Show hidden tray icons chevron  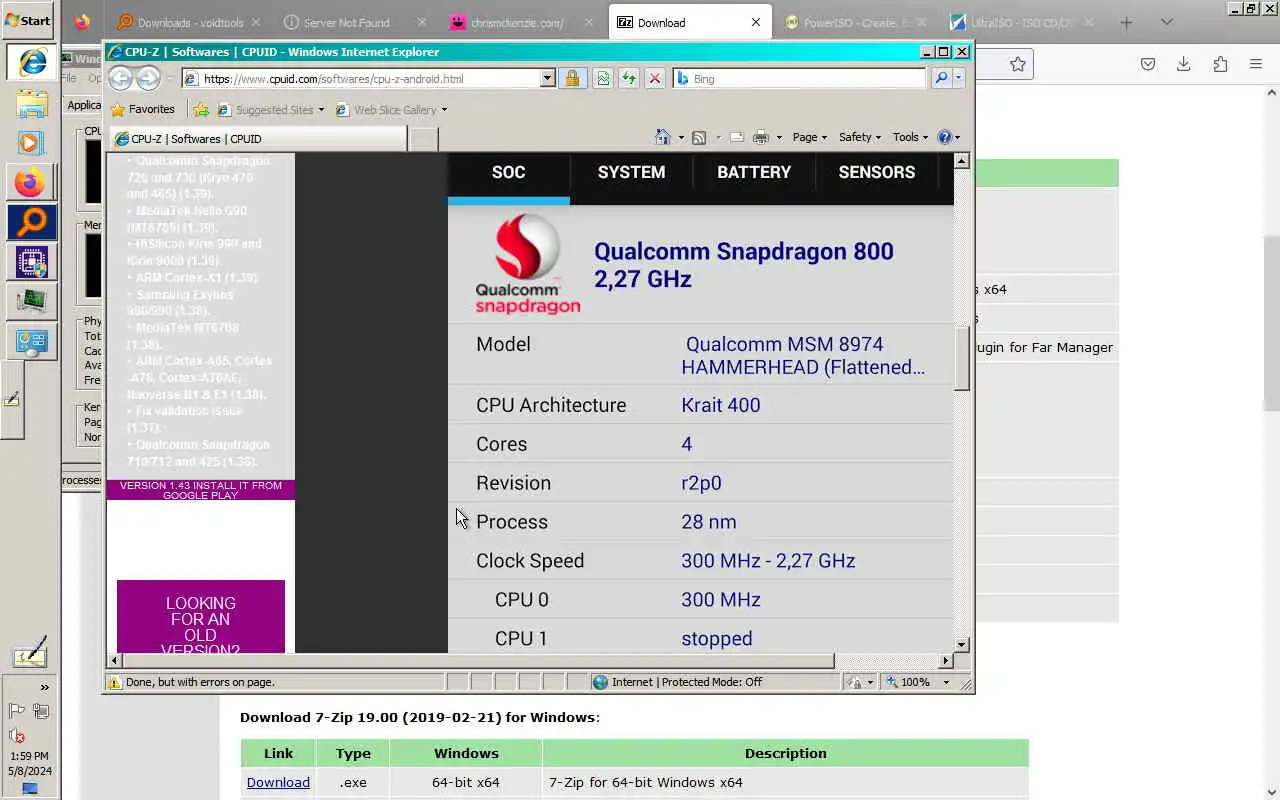point(44,687)
